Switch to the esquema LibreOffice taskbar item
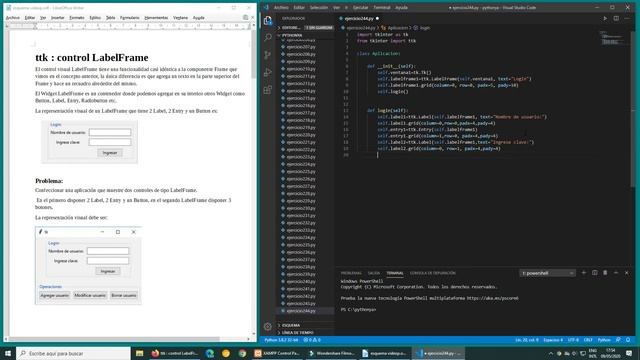Viewport: 640px width, 360px height. tap(386, 353)
